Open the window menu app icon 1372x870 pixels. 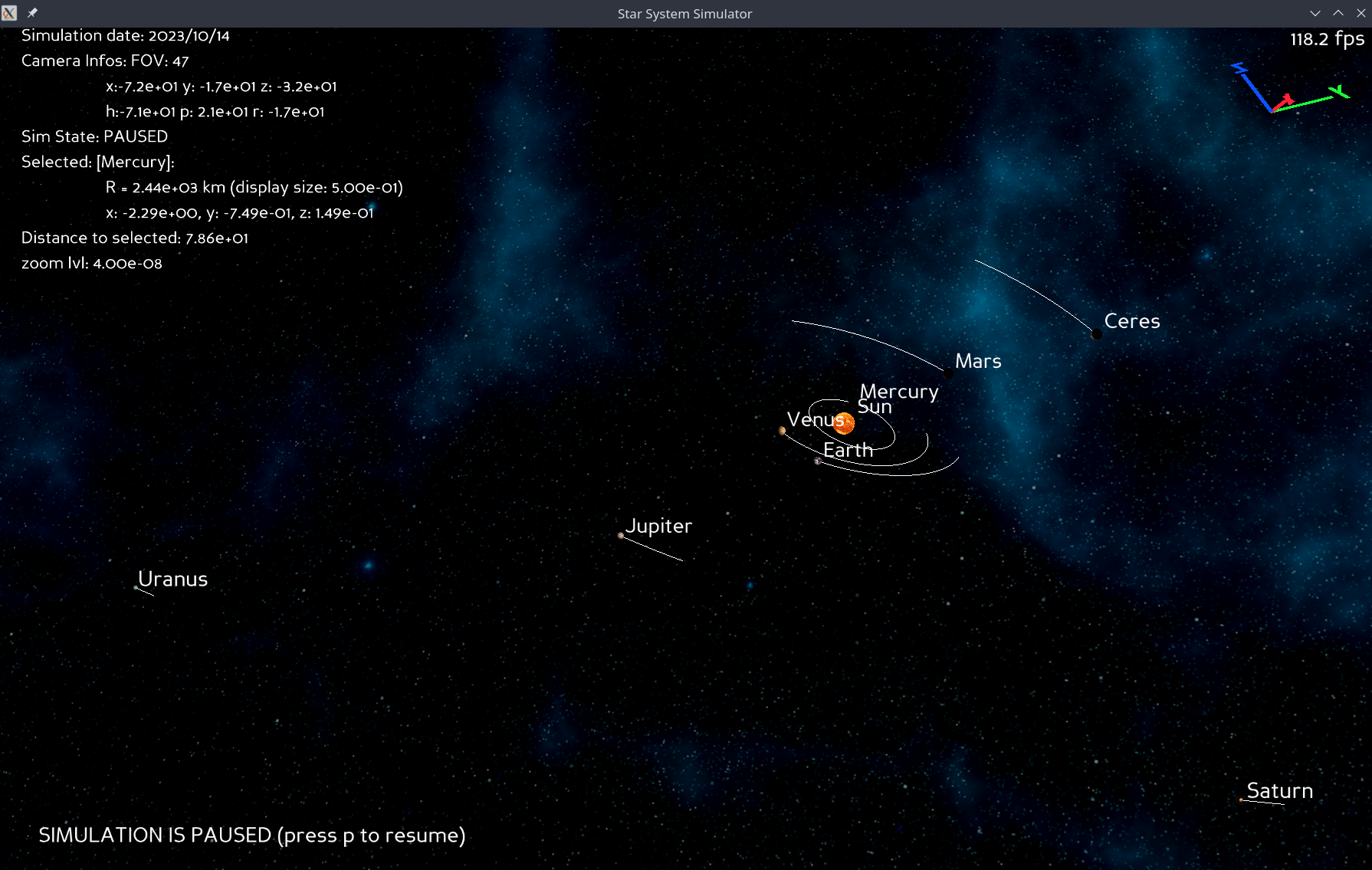[9, 13]
